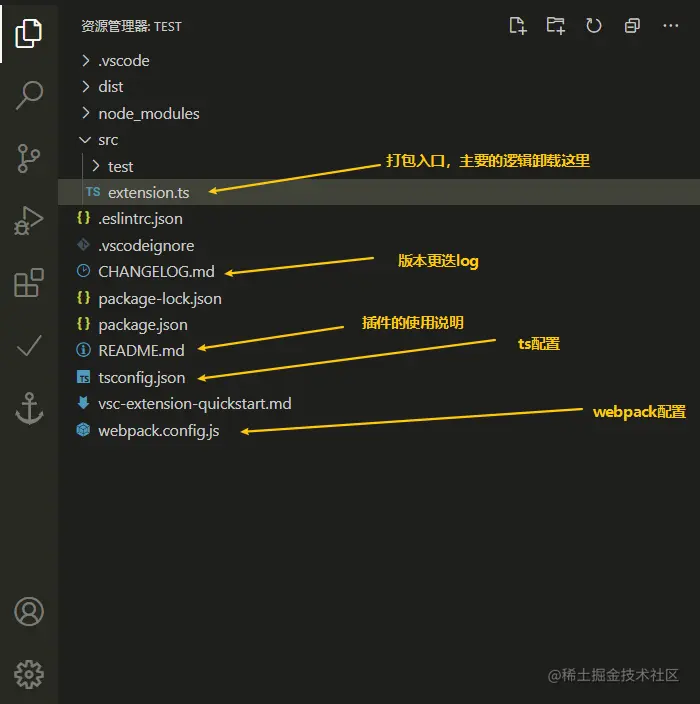The image size is (700, 704).
Task: Open the vsc-extension-quickstart.md file
Action: 194,404
